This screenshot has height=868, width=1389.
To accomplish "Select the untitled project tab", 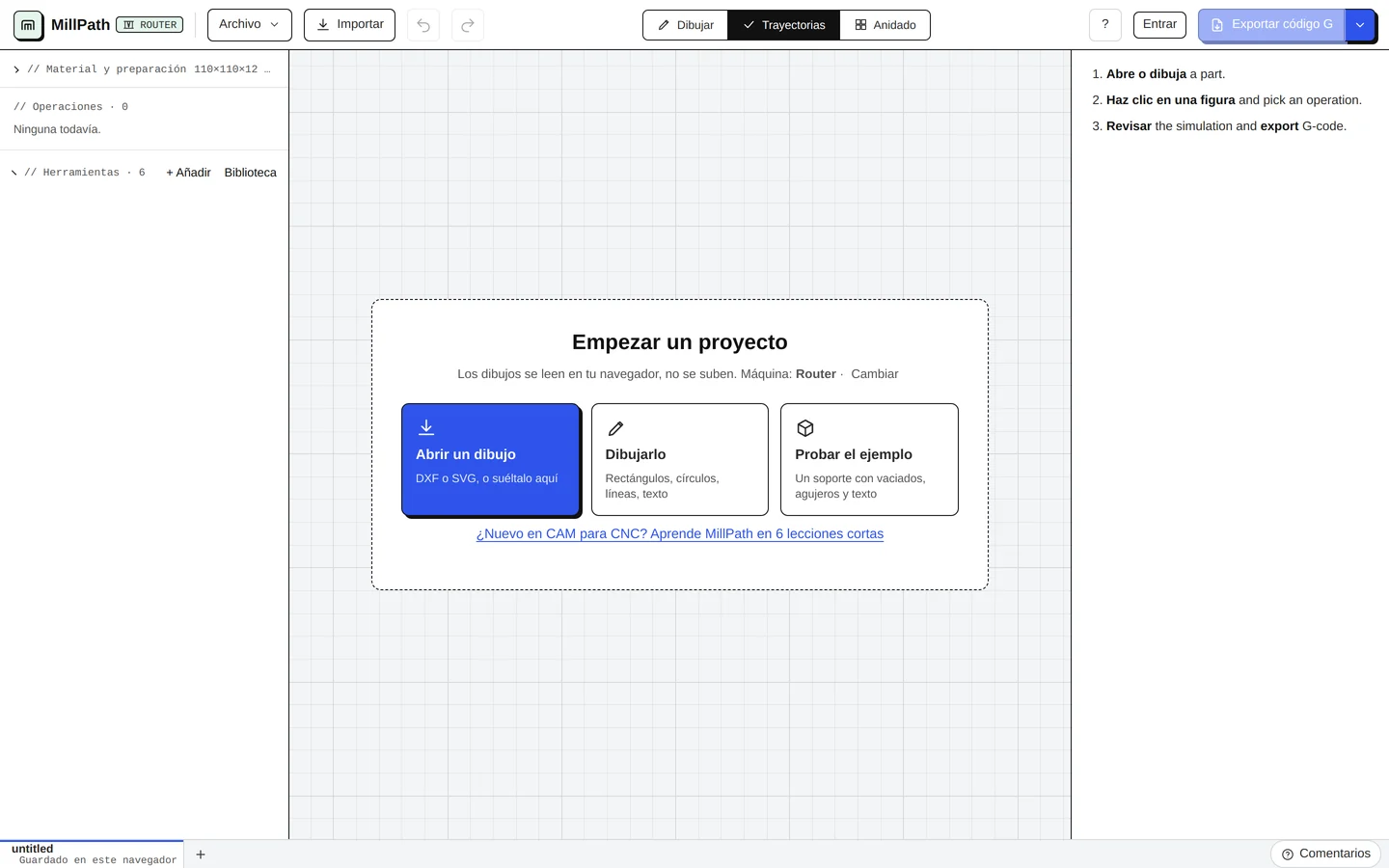I will coord(92,854).
